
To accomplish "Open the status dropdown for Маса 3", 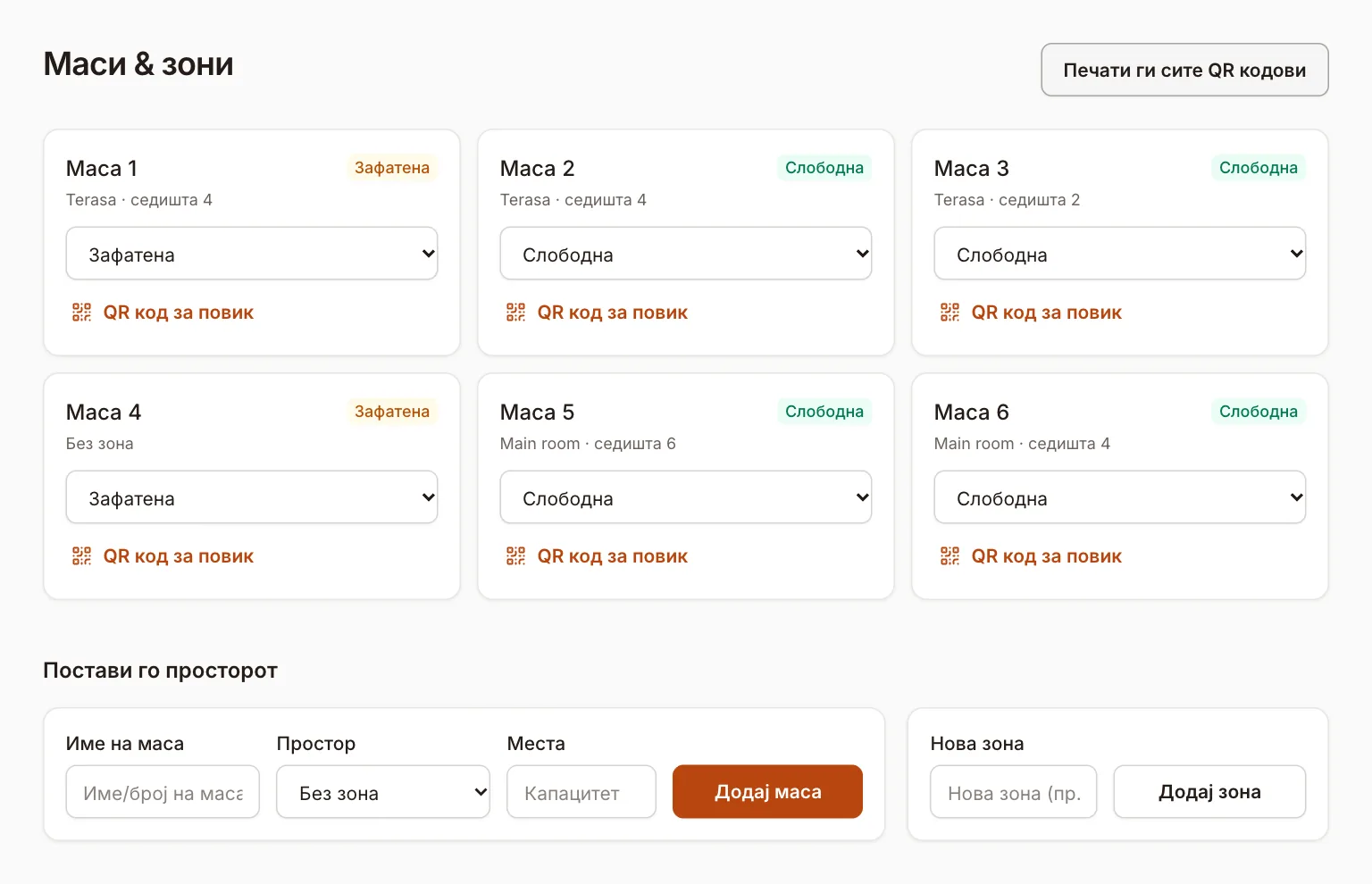I will [x=1120, y=254].
